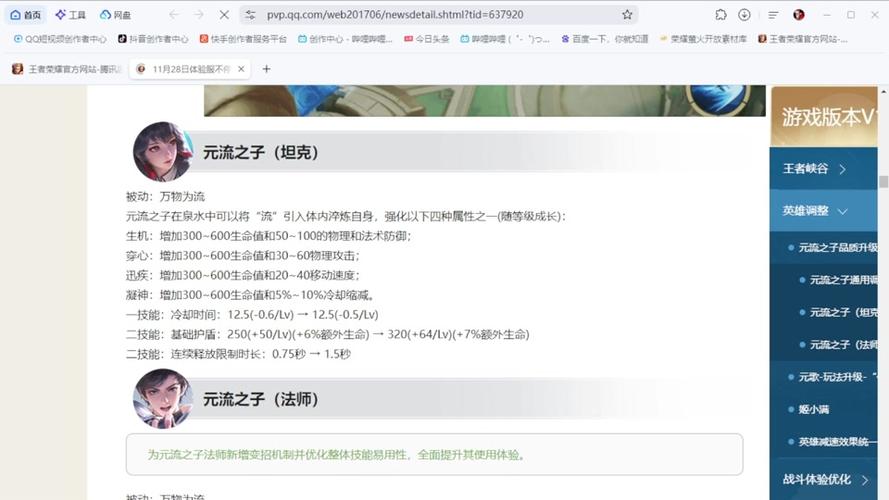Open the 工具 tools menu

70,15
